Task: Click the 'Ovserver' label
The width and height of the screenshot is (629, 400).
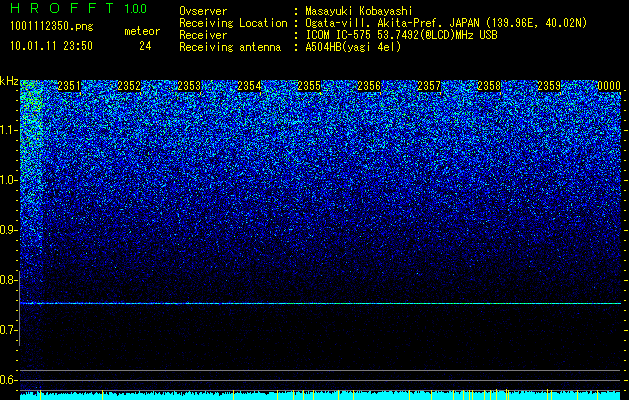Action: [x=203, y=11]
